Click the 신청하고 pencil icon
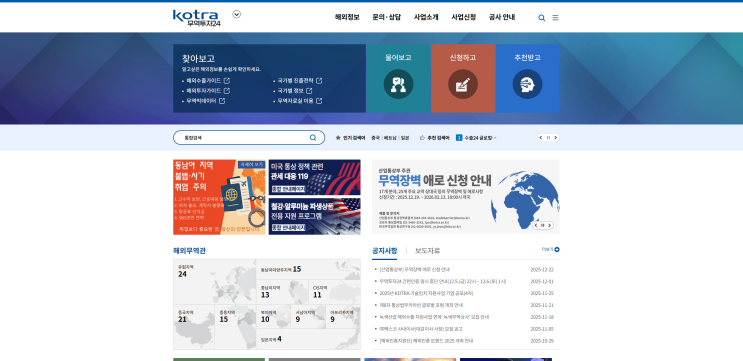The height and width of the screenshot is (361, 743). pos(463,84)
